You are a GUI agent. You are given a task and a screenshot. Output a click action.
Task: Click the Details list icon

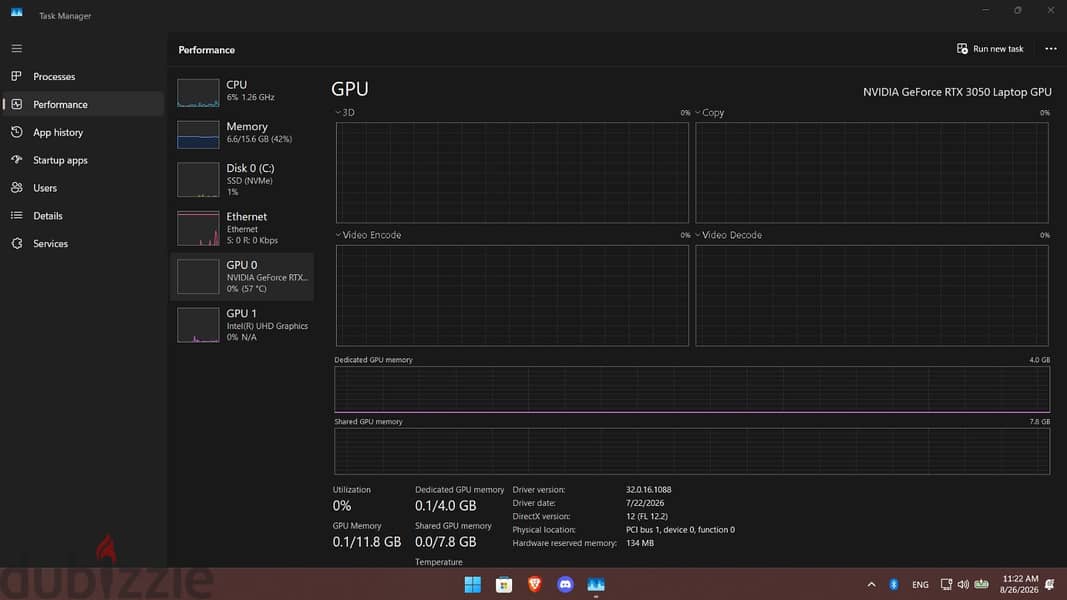[16, 216]
